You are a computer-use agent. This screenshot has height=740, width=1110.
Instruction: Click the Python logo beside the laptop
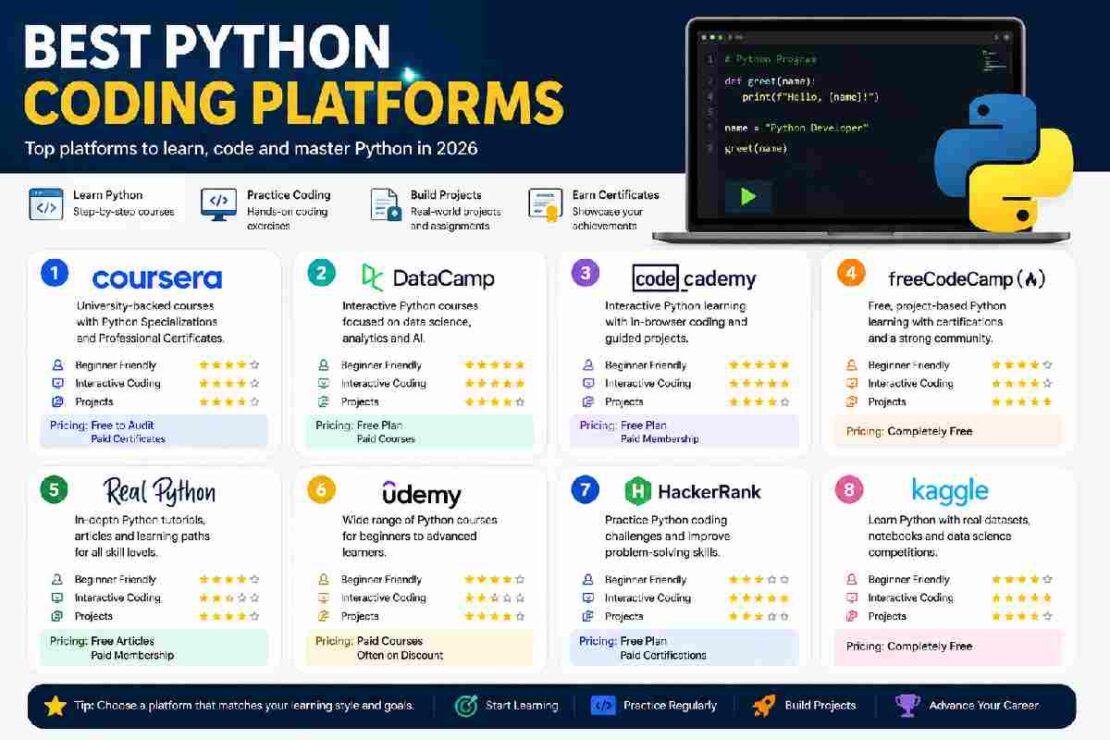point(1003,163)
